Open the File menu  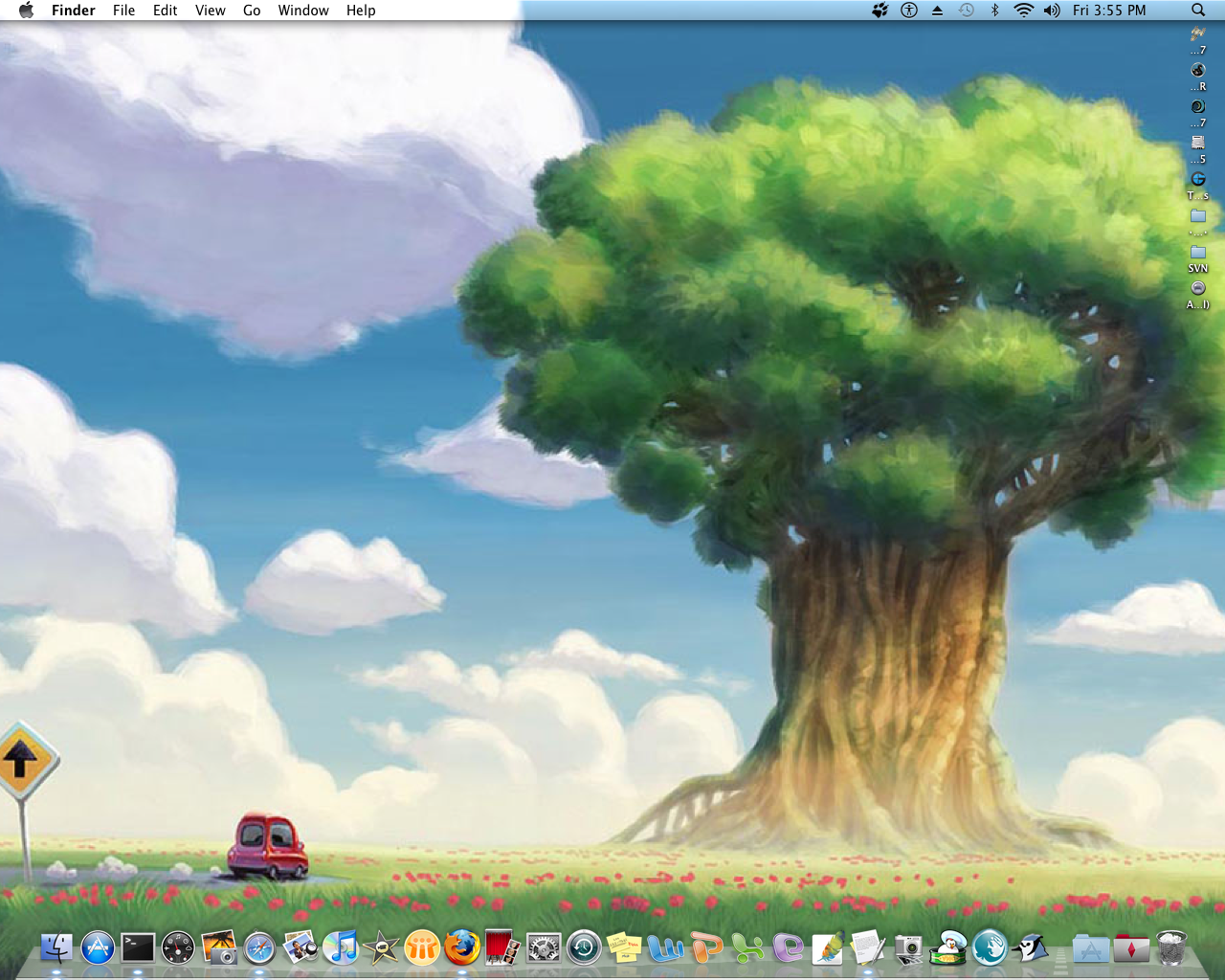[x=123, y=11]
